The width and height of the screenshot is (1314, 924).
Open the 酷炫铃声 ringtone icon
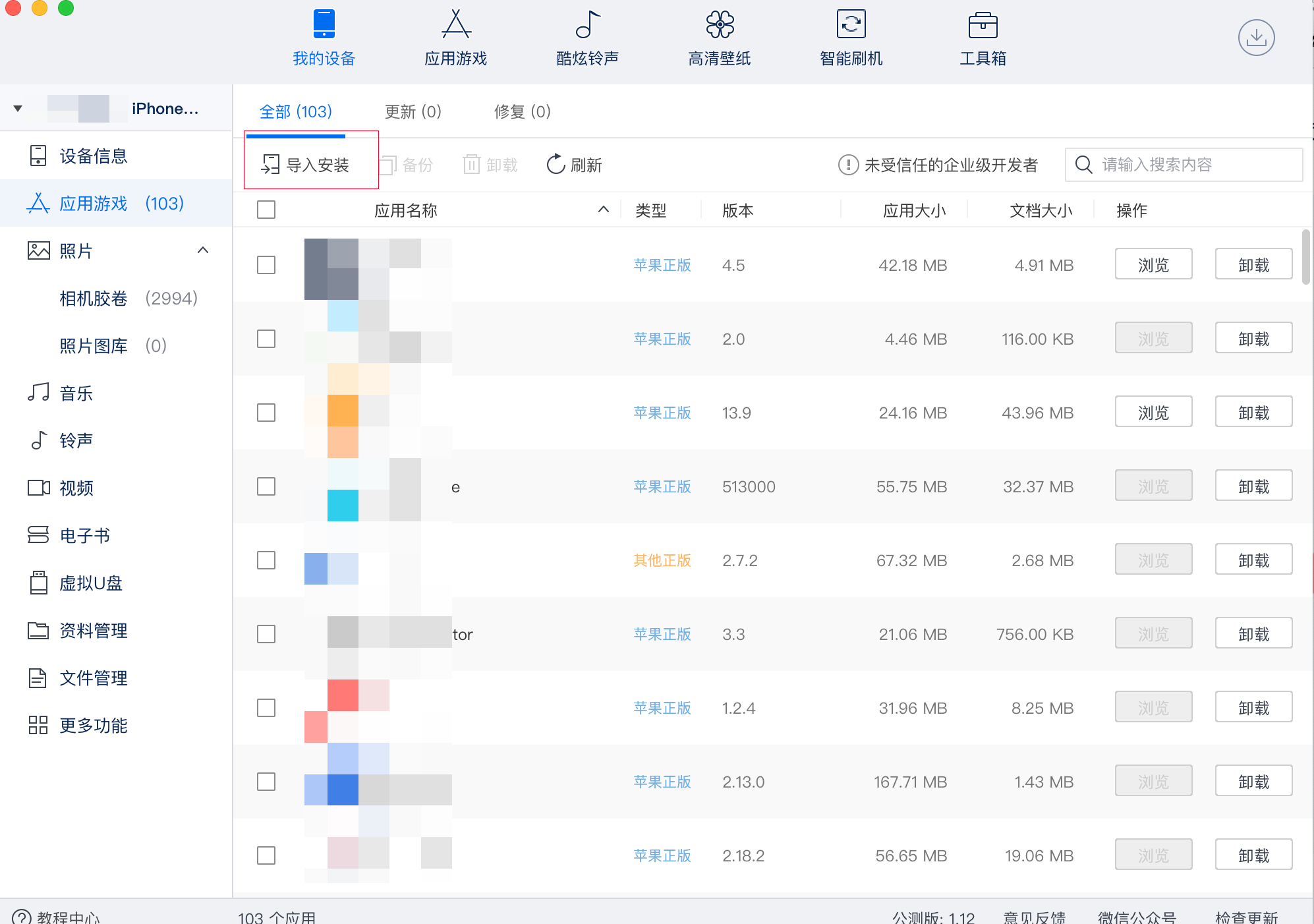pyautogui.click(x=588, y=24)
